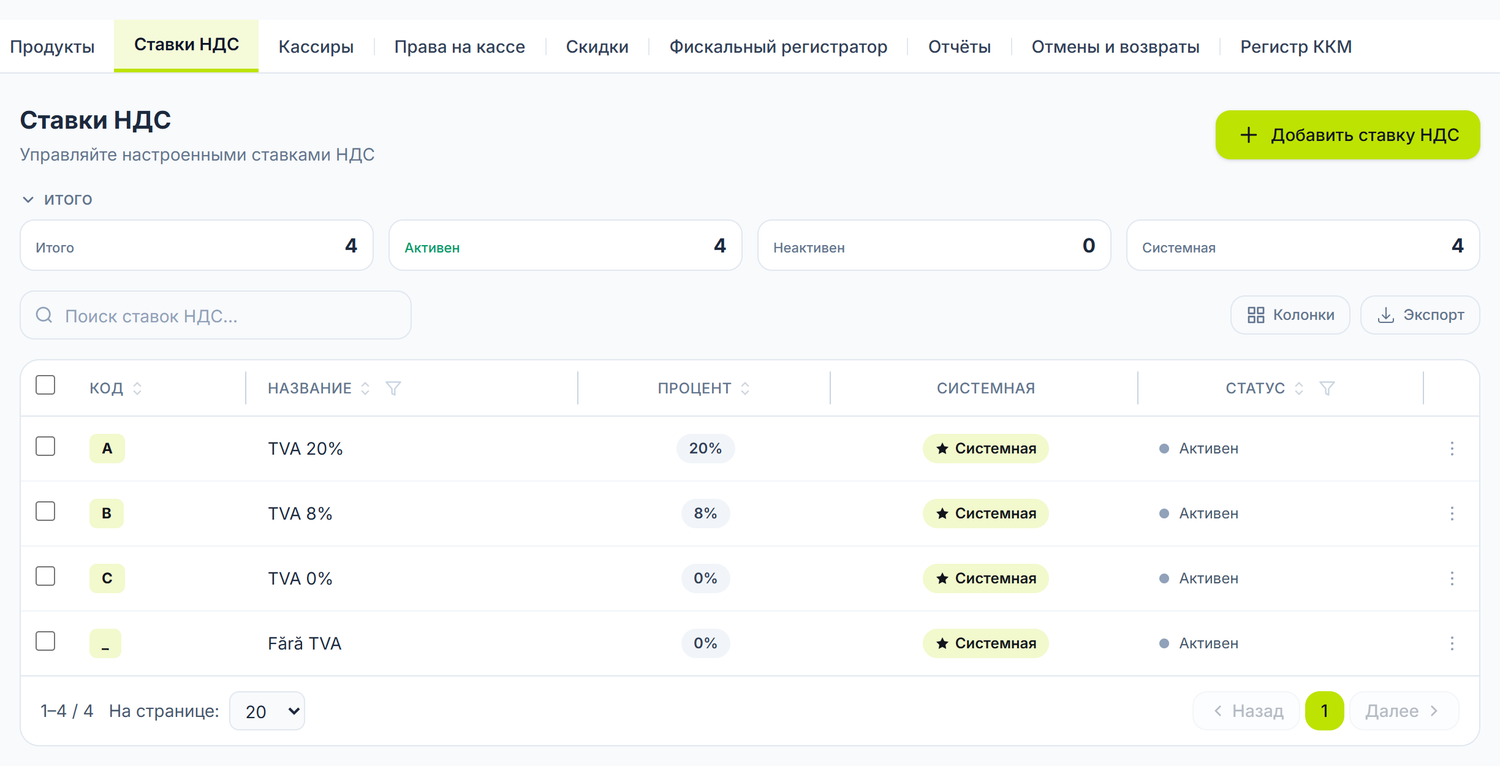
Task: Click the Далее pagination button
Action: pyautogui.click(x=1404, y=711)
